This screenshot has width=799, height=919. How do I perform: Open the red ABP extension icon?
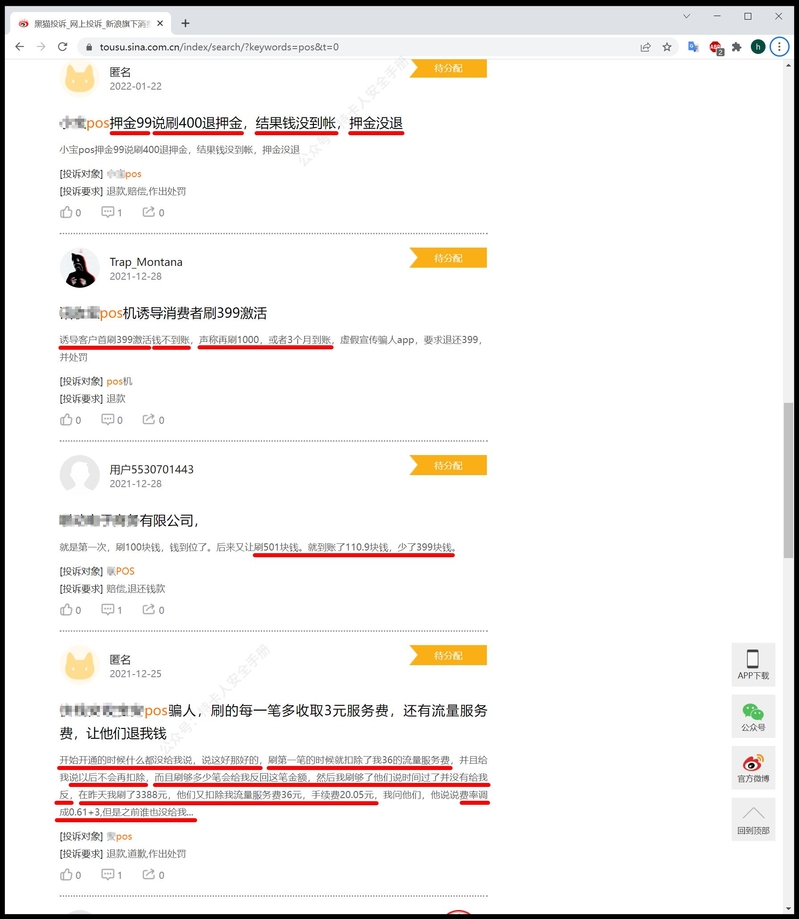tap(716, 47)
